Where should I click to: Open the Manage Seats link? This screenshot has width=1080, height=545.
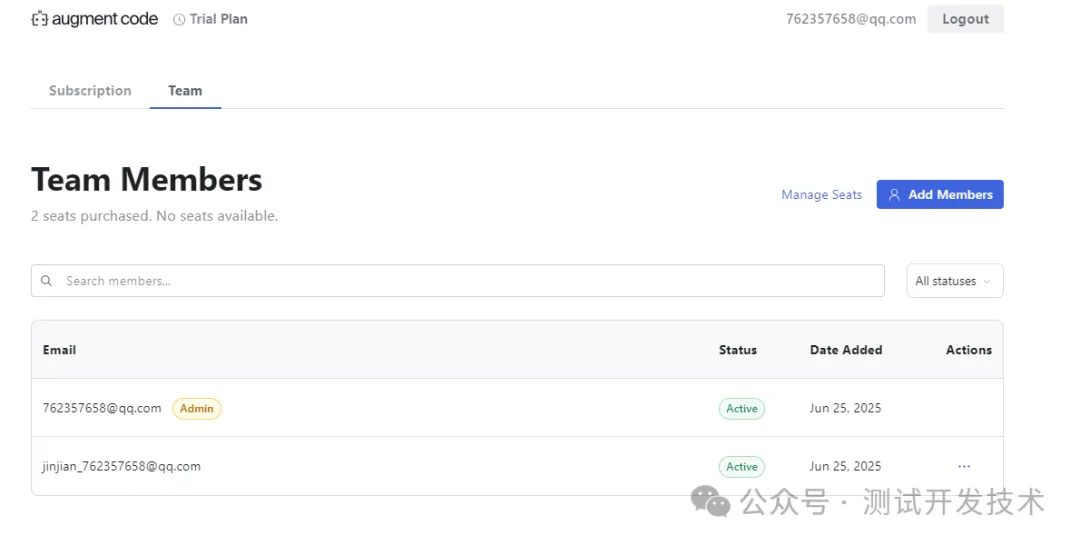coord(821,195)
